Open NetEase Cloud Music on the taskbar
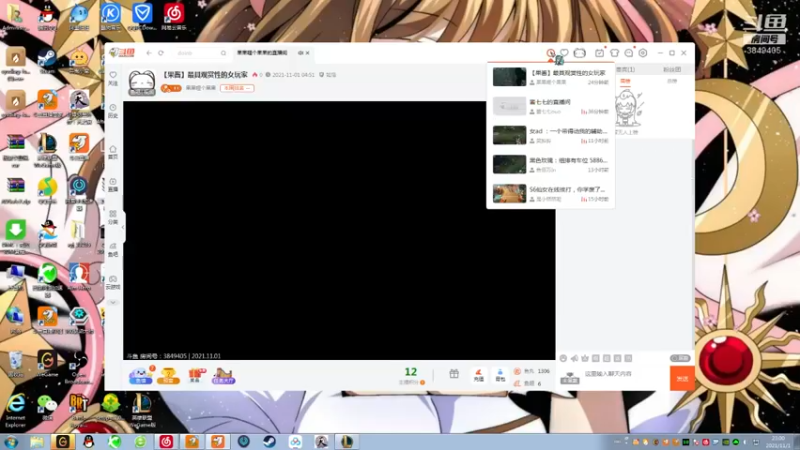 click(166, 441)
